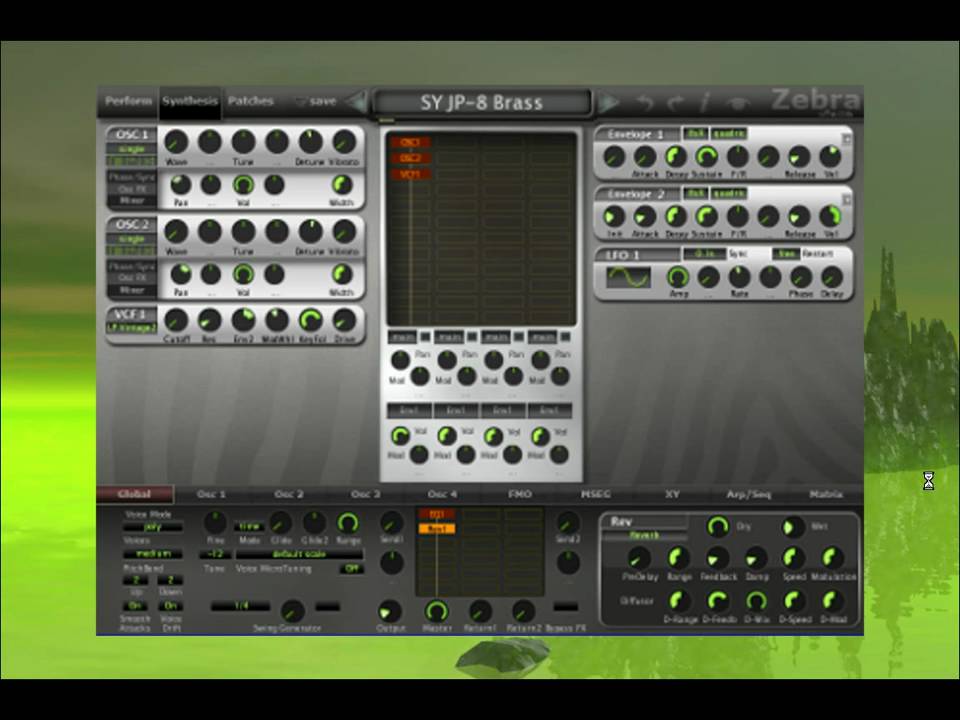Viewport: 960px width, 720px height.
Task: Open VCF 1 filter type LP Vintage2
Action: (132, 328)
